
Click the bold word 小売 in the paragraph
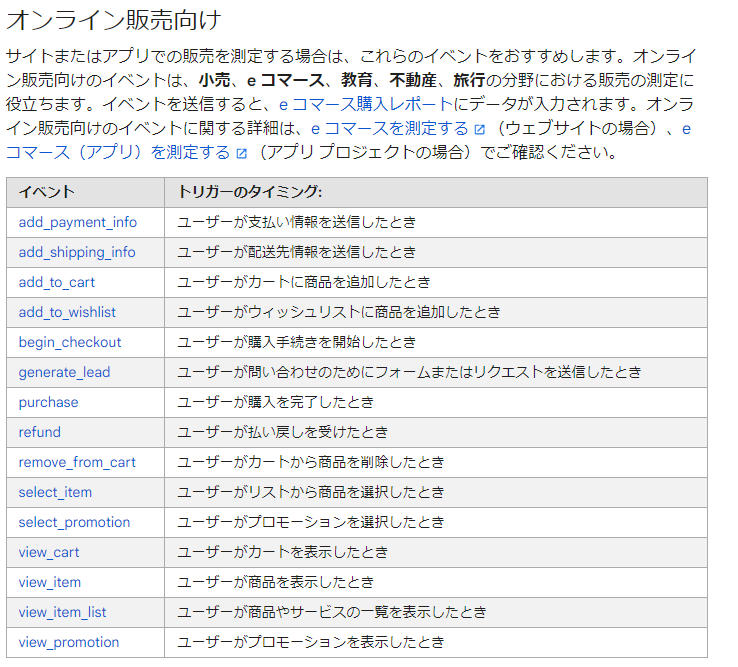215,80
